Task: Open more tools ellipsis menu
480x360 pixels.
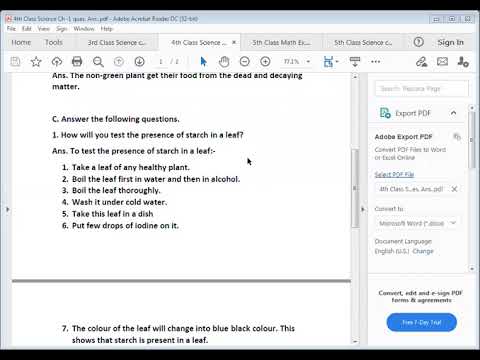Action: point(376,62)
